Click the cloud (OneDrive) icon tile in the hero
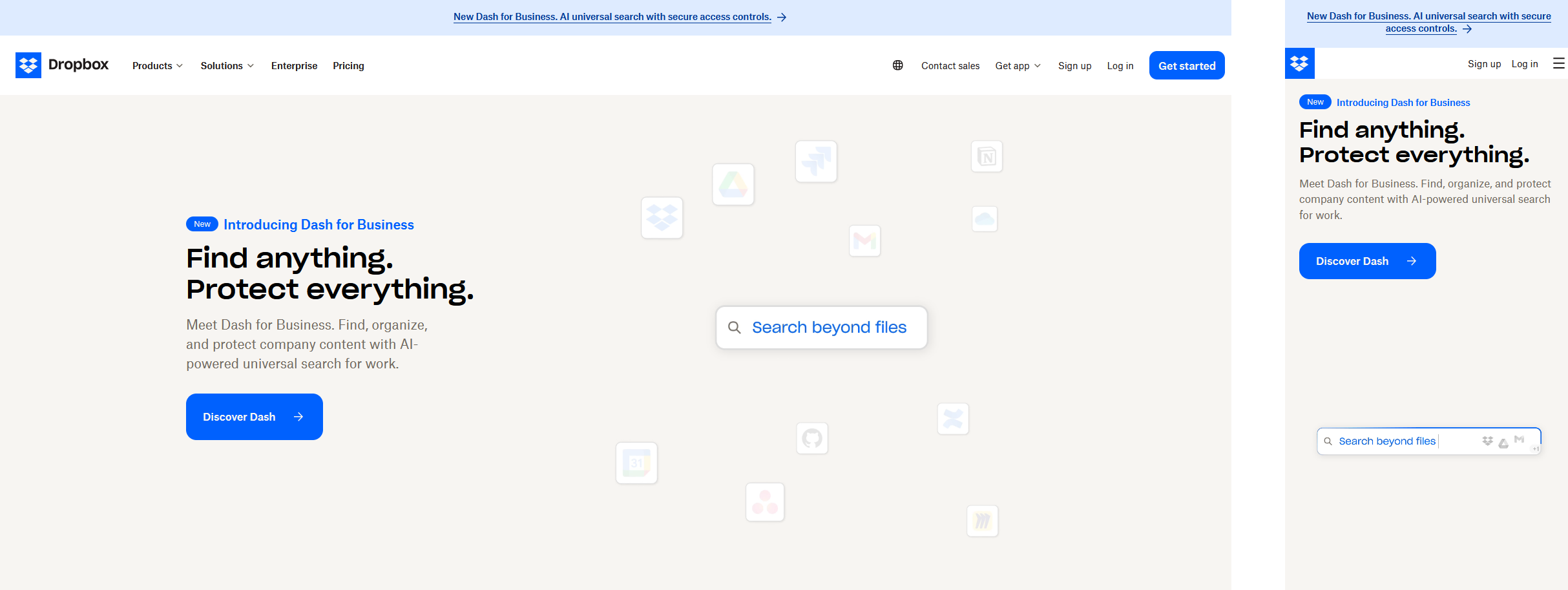1568x590 pixels. click(x=985, y=219)
